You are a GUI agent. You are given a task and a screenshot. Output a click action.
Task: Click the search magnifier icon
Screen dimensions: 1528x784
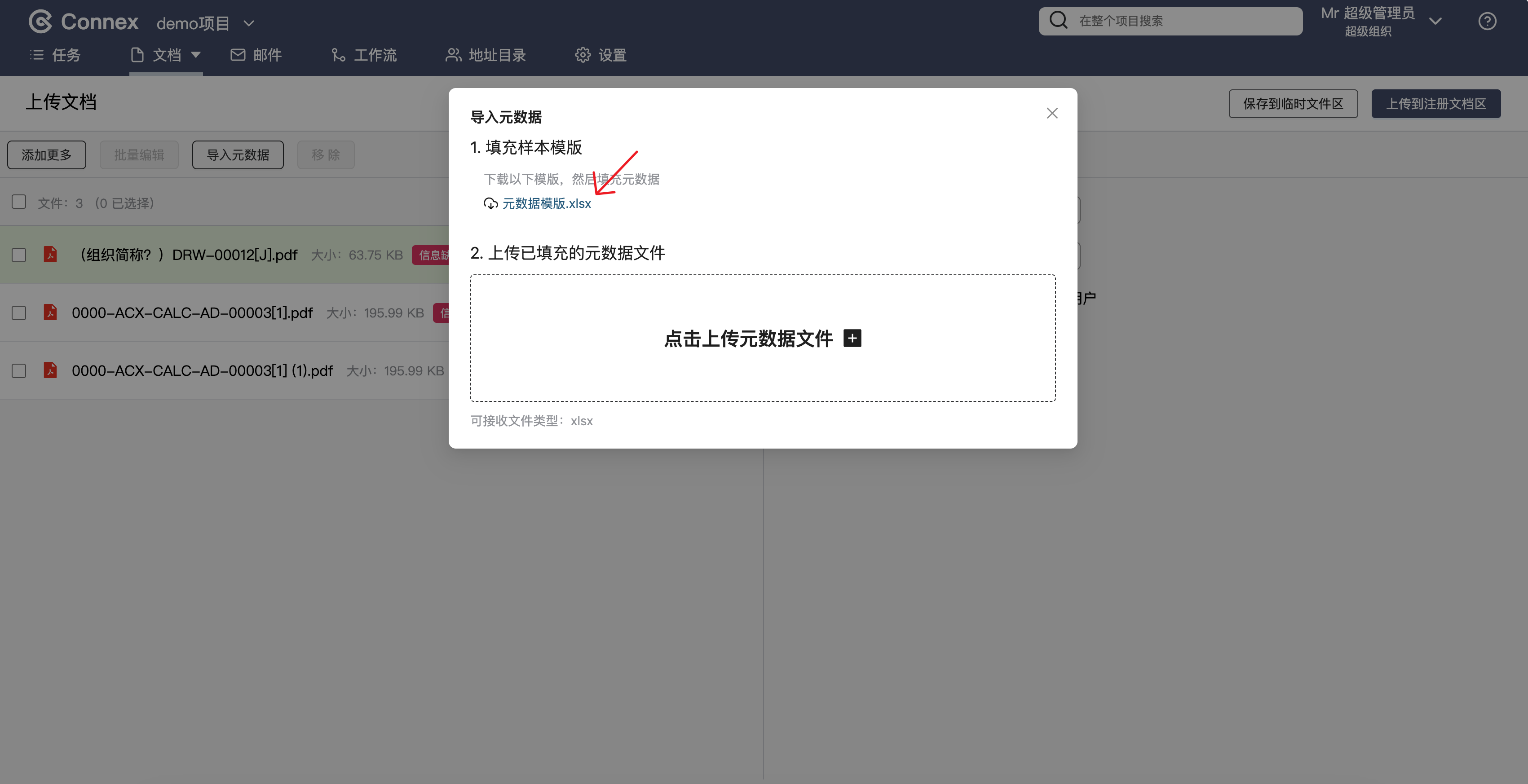pos(1058,20)
